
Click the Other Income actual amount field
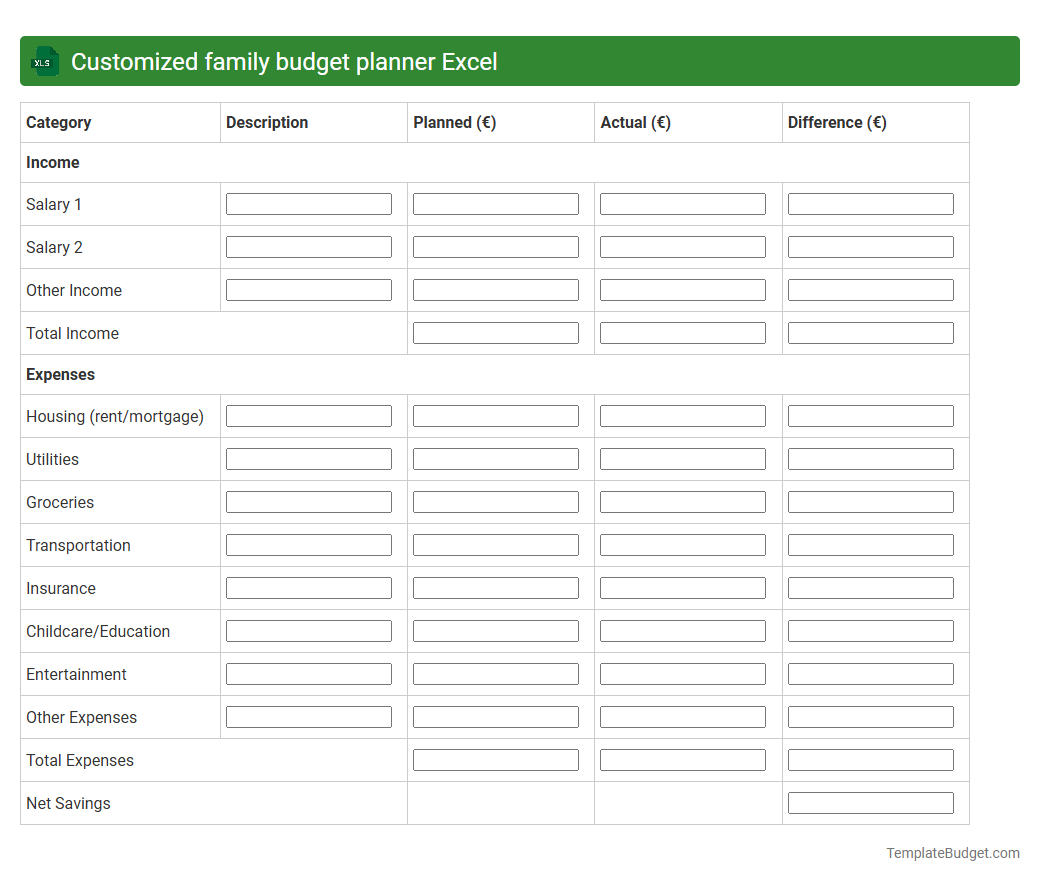[x=682, y=289]
